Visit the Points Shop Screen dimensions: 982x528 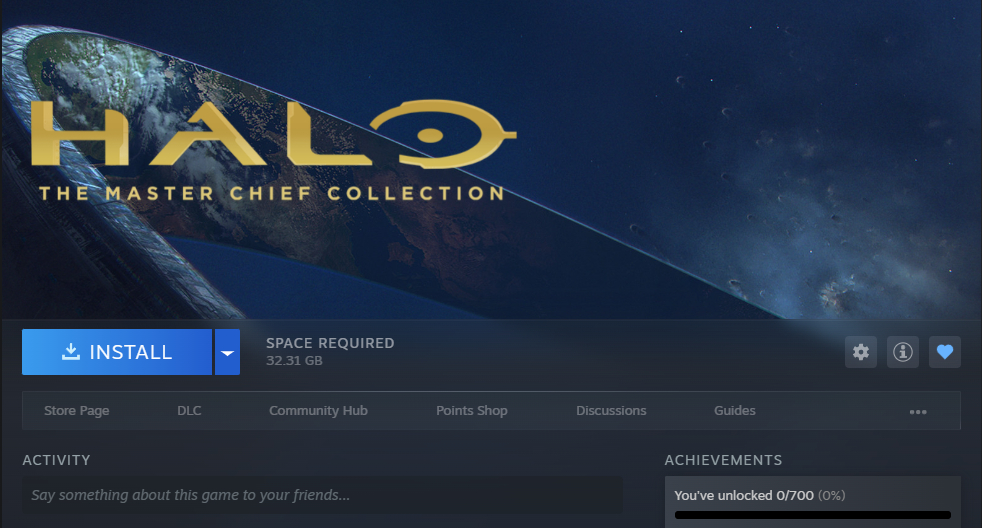click(472, 411)
